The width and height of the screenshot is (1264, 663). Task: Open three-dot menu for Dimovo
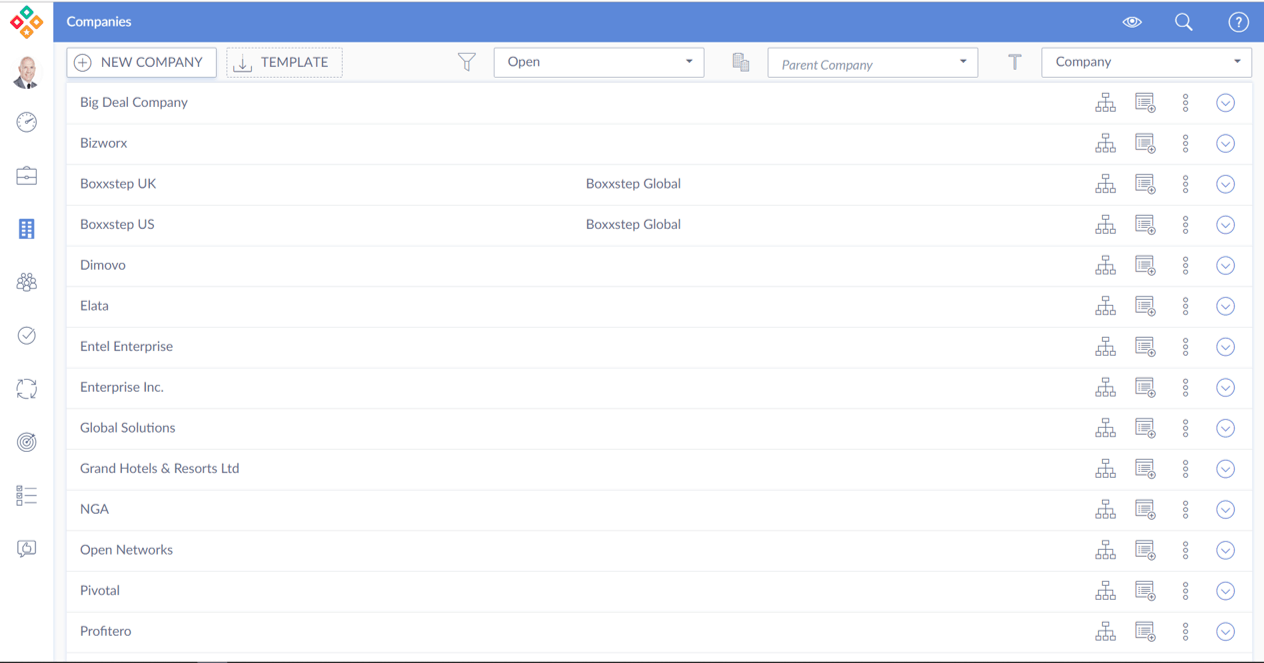pos(1185,266)
